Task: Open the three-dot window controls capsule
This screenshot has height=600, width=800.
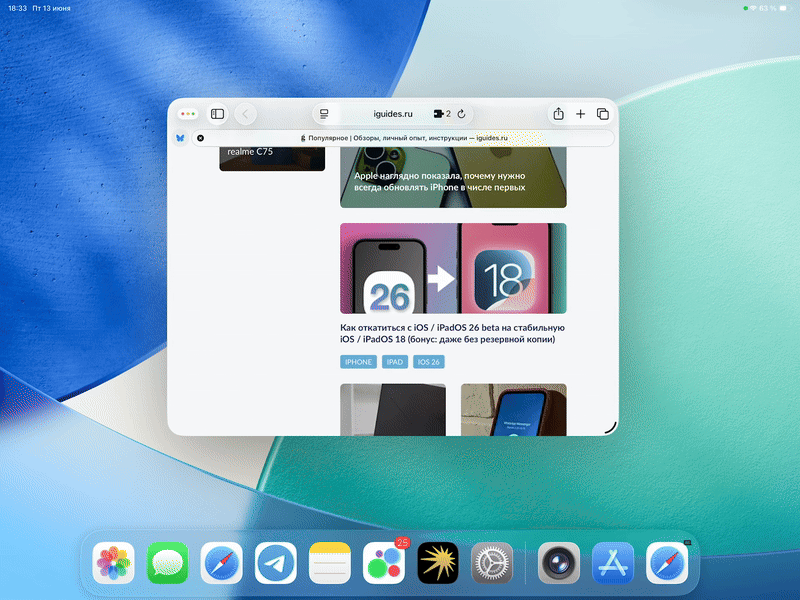Action: point(186,113)
